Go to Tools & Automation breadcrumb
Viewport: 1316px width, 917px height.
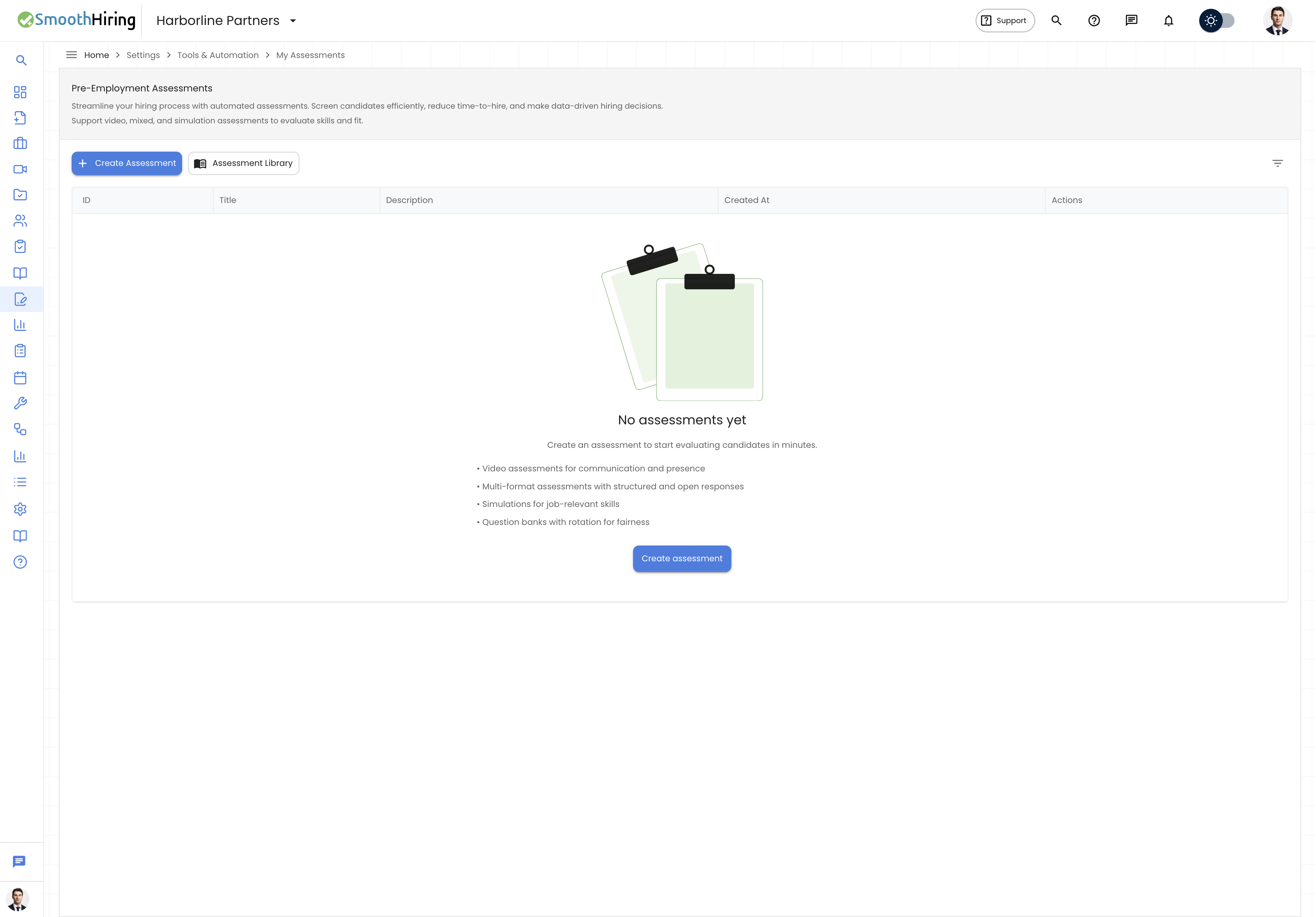point(218,55)
